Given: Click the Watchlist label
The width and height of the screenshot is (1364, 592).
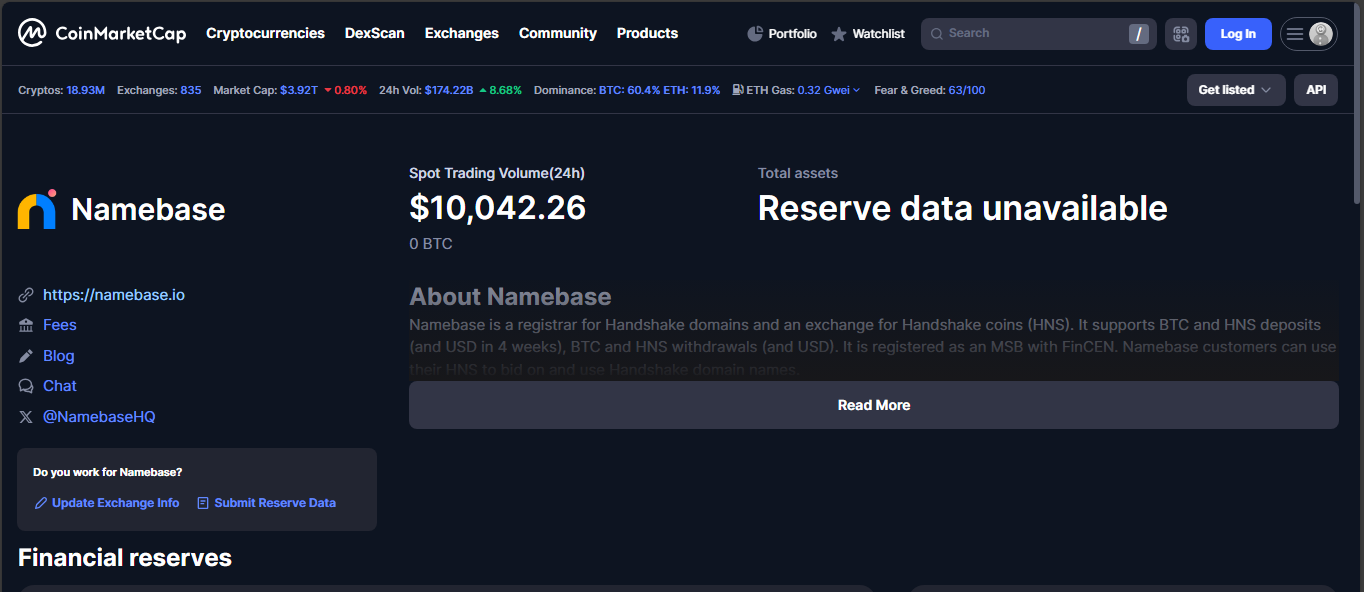Looking at the screenshot, I should tap(879, 34).
